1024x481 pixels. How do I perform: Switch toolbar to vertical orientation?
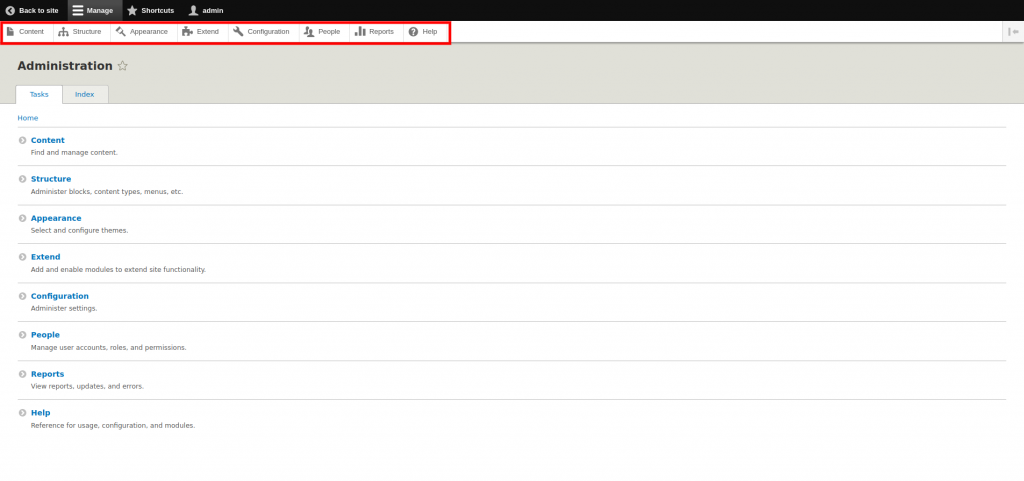1013,32
